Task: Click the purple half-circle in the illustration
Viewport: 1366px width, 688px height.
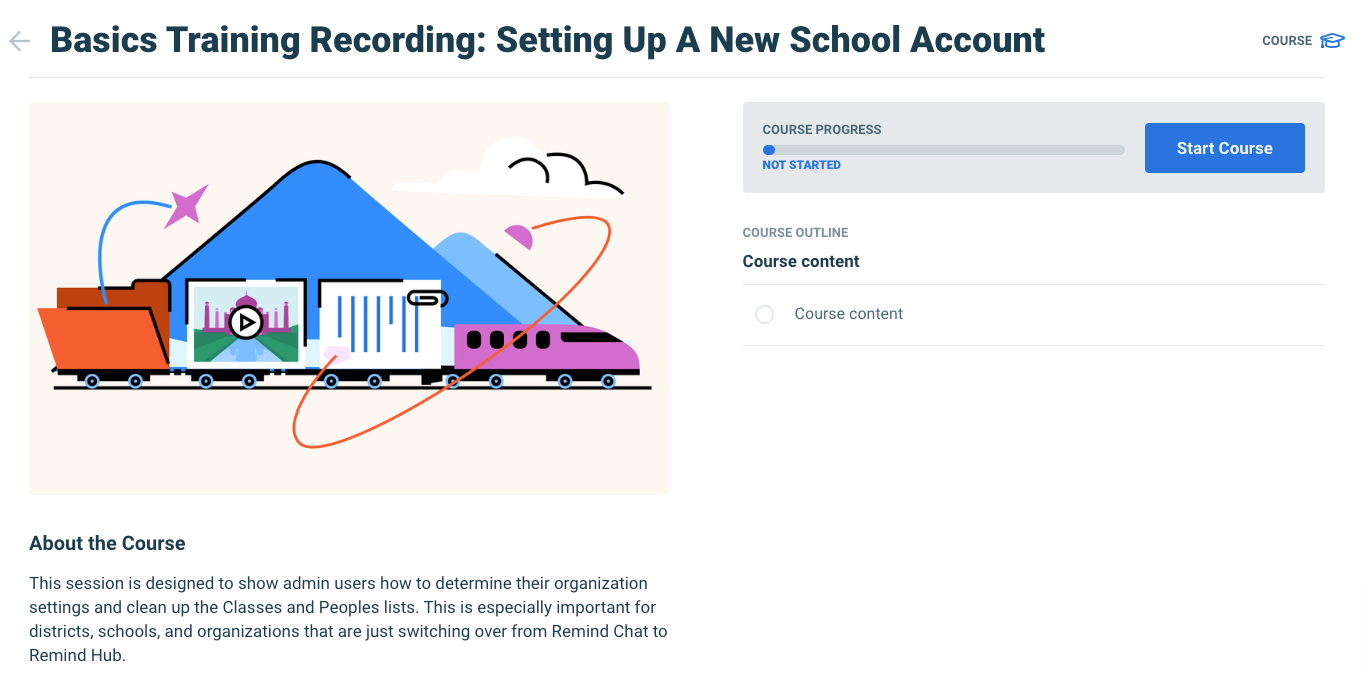Action: click(x=519, y=237)
